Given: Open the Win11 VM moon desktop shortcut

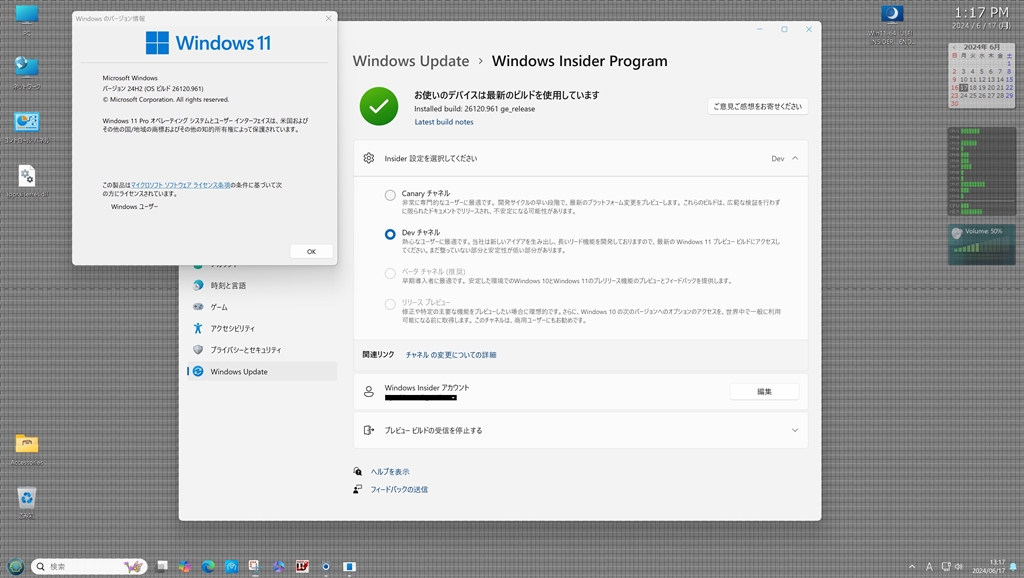Looking at the screenshot, I should click(891, 24).
